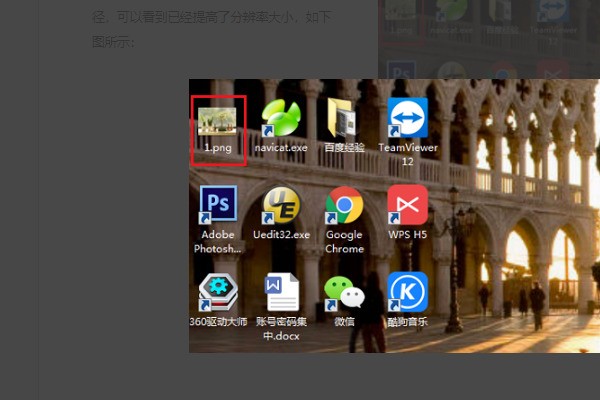
Task: Open the 1.png image file icon
Action: pos(218,118)
